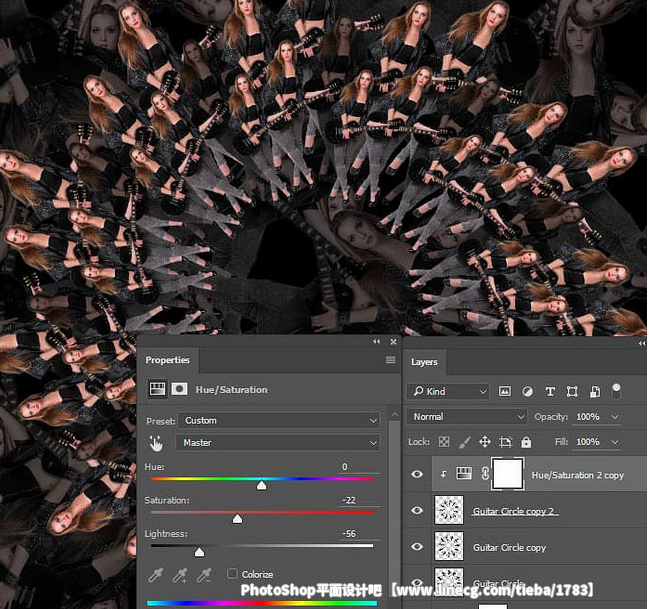Enable the Colorize checkbox
649x609 pixels.
coord(232,573)
